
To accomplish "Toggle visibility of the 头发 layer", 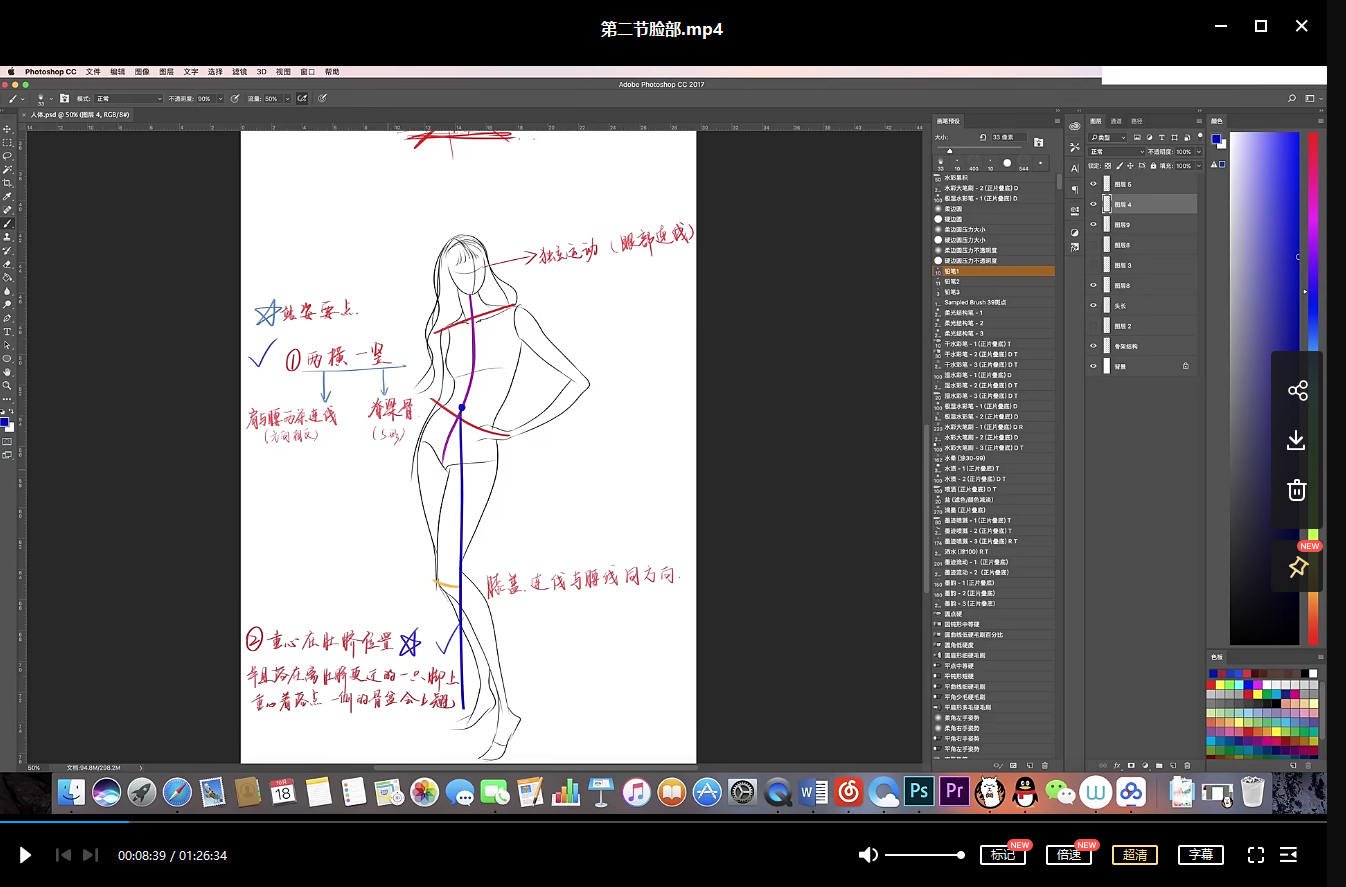I will coord(1093,305).
